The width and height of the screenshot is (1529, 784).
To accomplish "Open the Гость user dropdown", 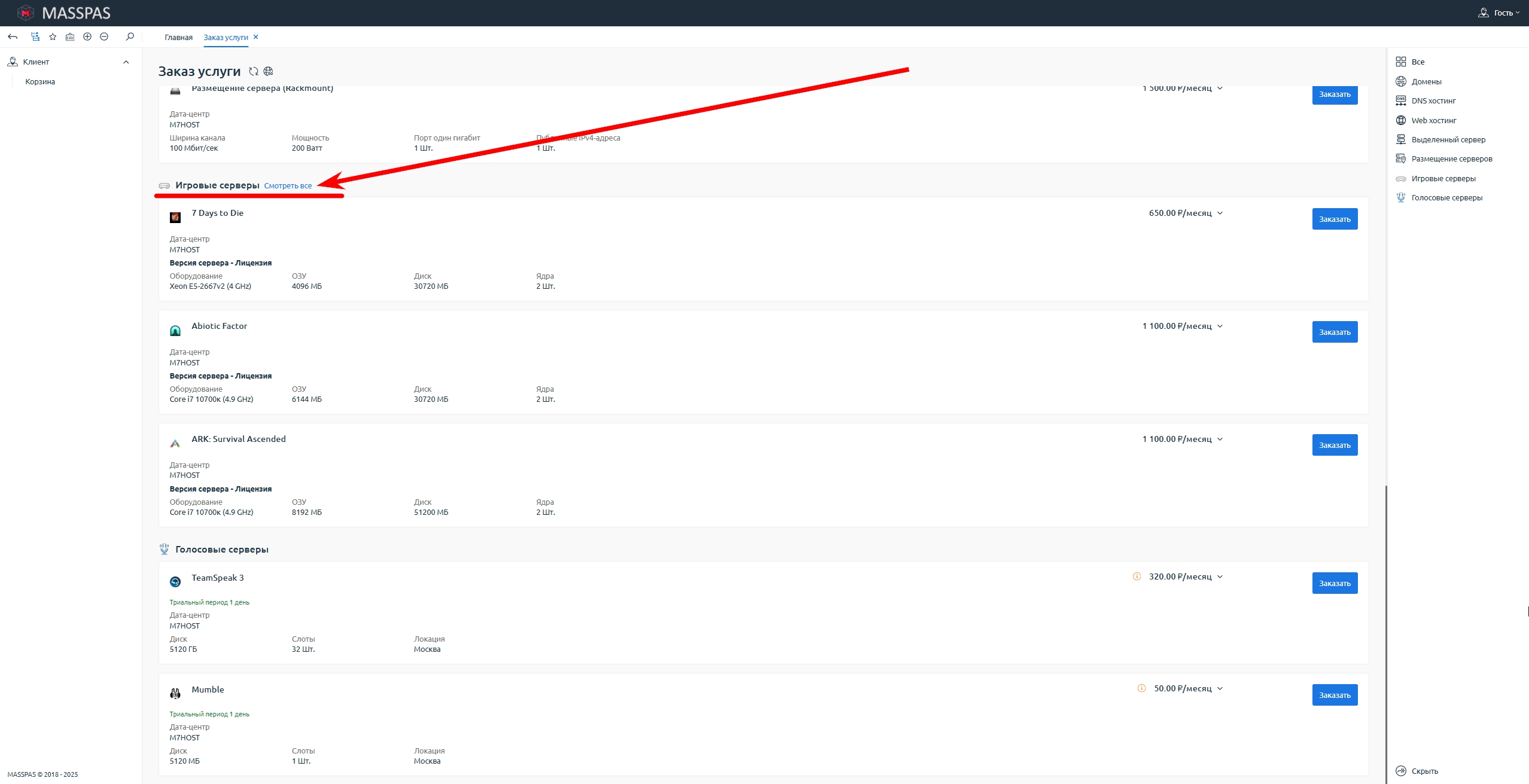I will [x=1500, y=13].
